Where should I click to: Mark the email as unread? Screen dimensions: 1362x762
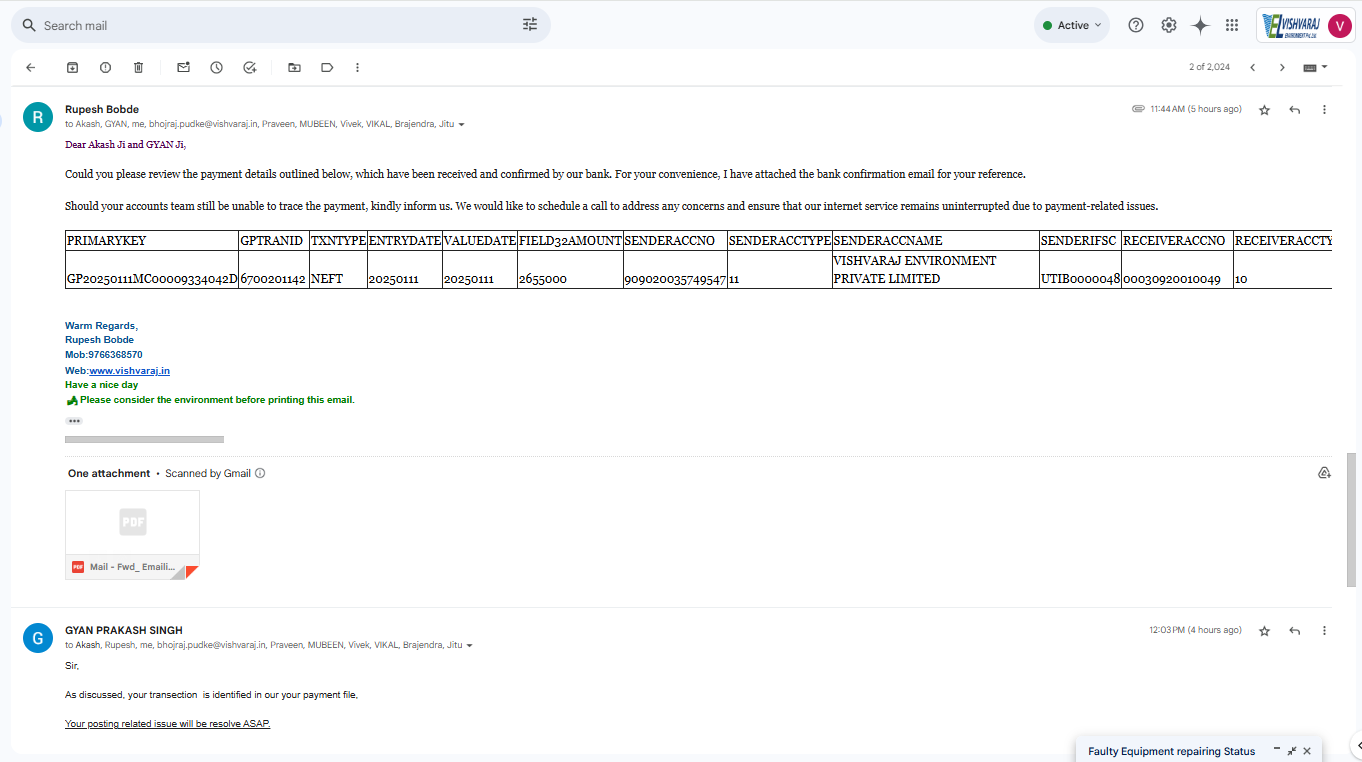tap(183, 68)
